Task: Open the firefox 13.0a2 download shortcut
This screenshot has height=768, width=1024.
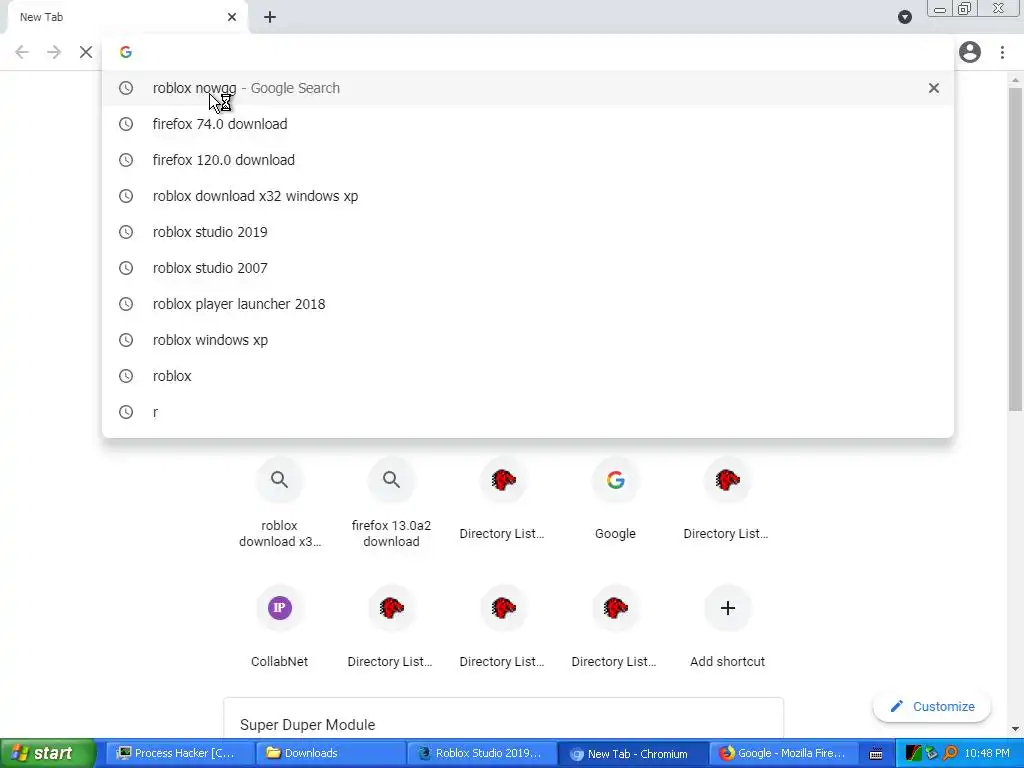Action: 391,503
